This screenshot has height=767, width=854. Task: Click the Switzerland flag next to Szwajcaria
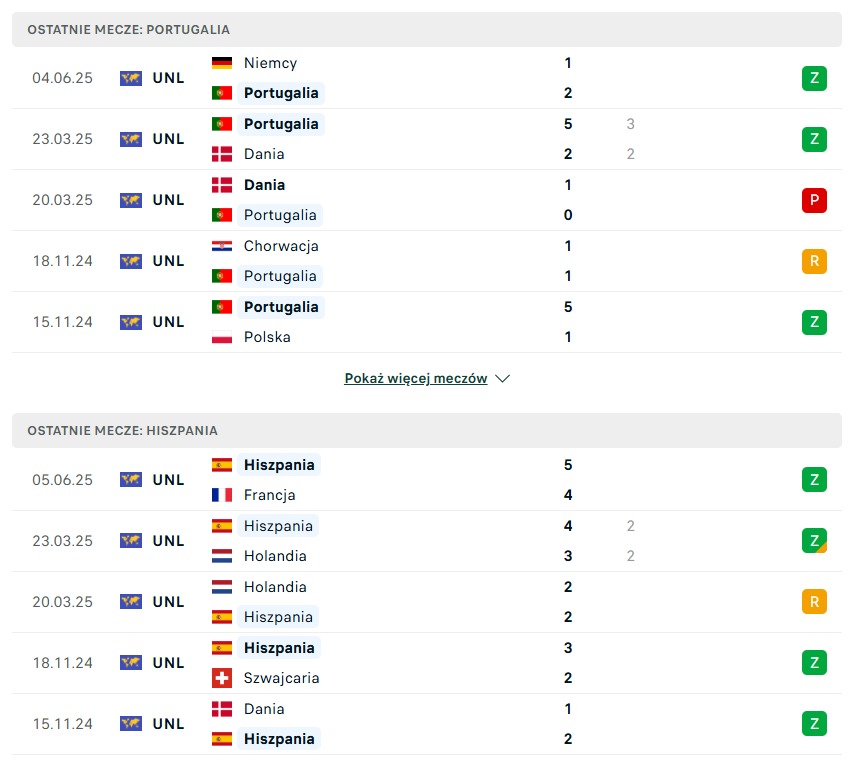pyautogui.click(x=222, y=678)
